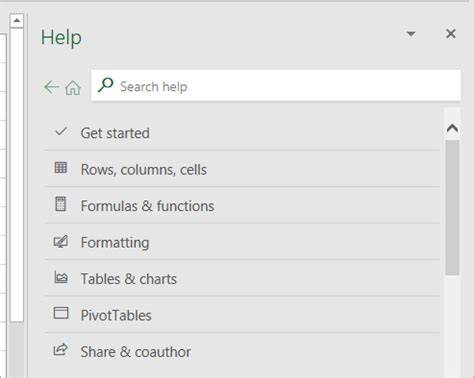Click the Help pane scroll-up chevron

452,128
